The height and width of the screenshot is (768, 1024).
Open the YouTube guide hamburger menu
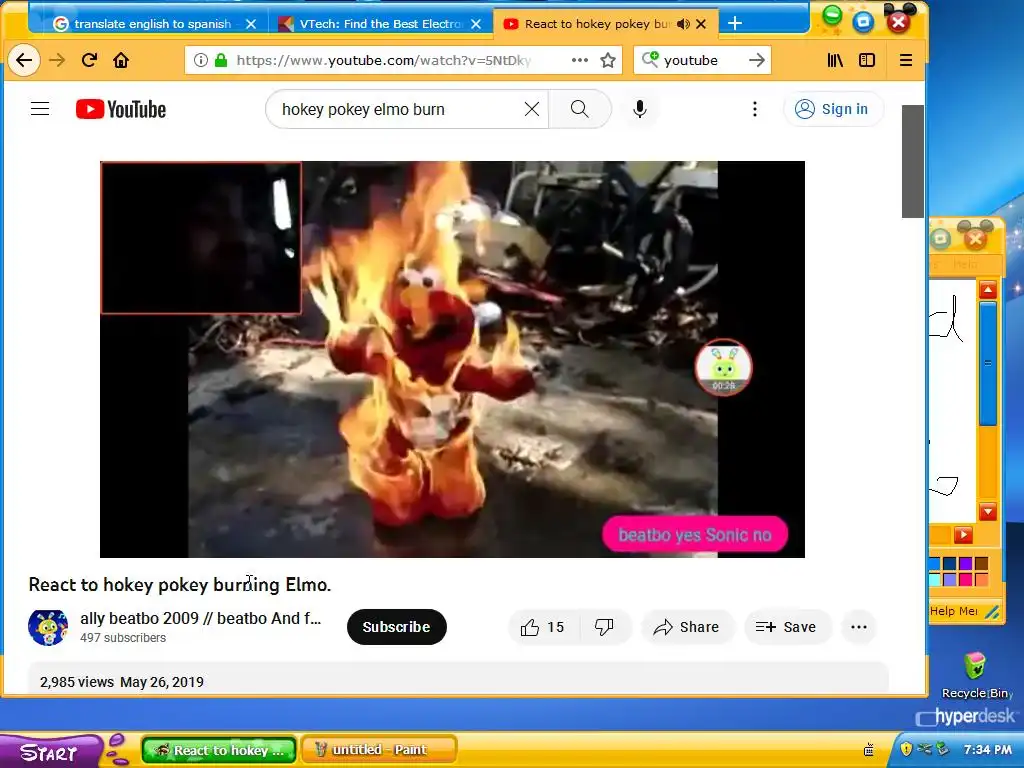click(x=40, y=108)
